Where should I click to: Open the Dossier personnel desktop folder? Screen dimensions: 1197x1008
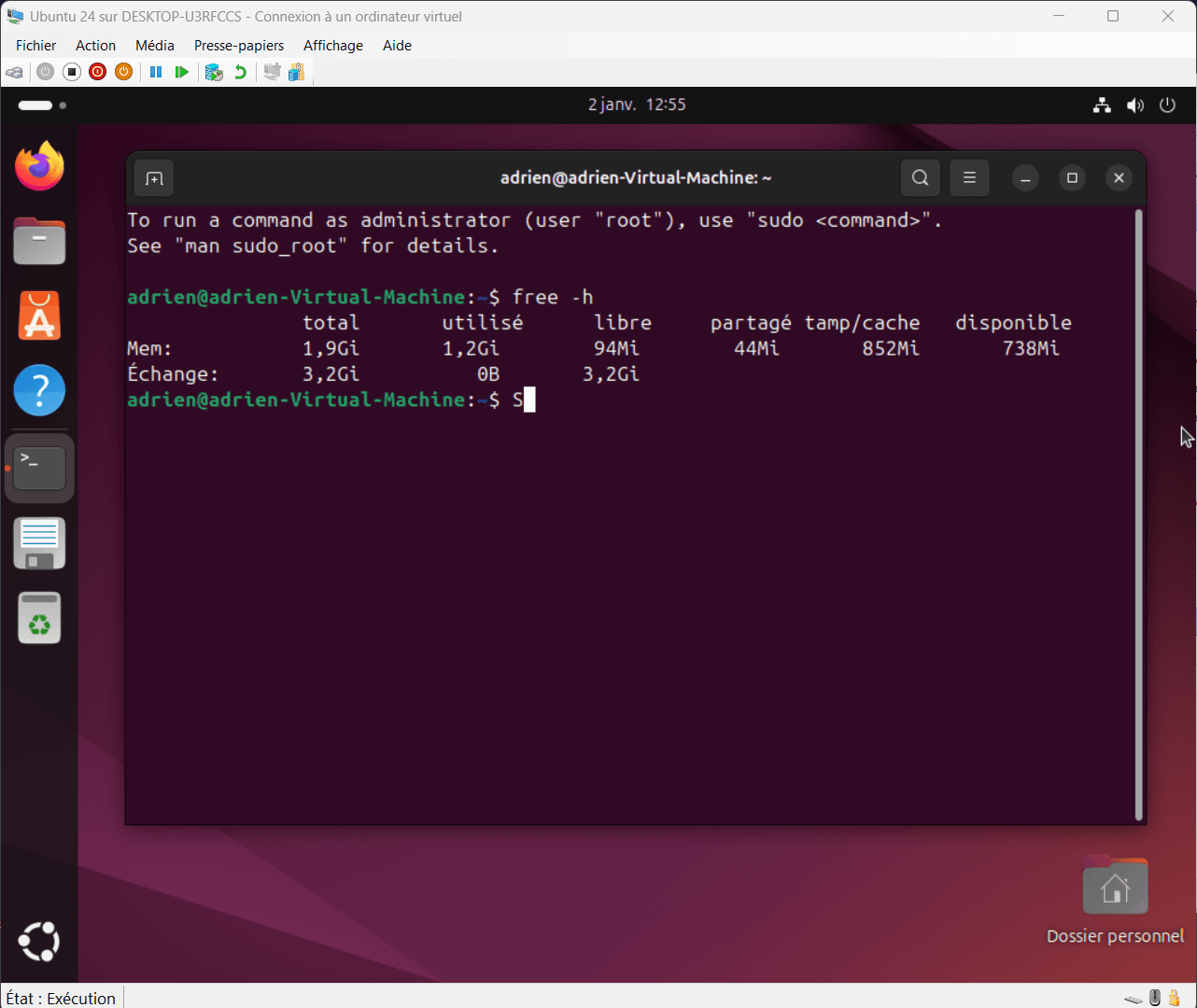point(1115,885)
